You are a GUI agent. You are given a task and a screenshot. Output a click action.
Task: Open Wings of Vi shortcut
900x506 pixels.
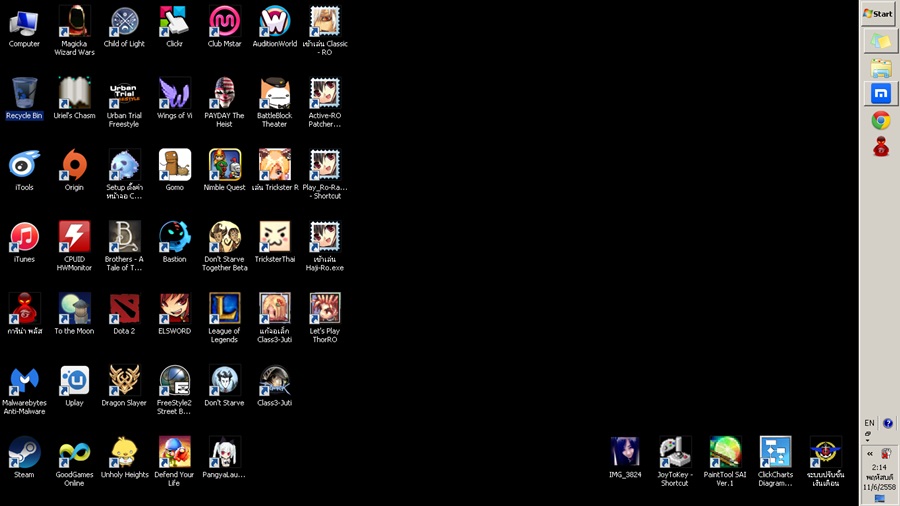click(174, 98)
